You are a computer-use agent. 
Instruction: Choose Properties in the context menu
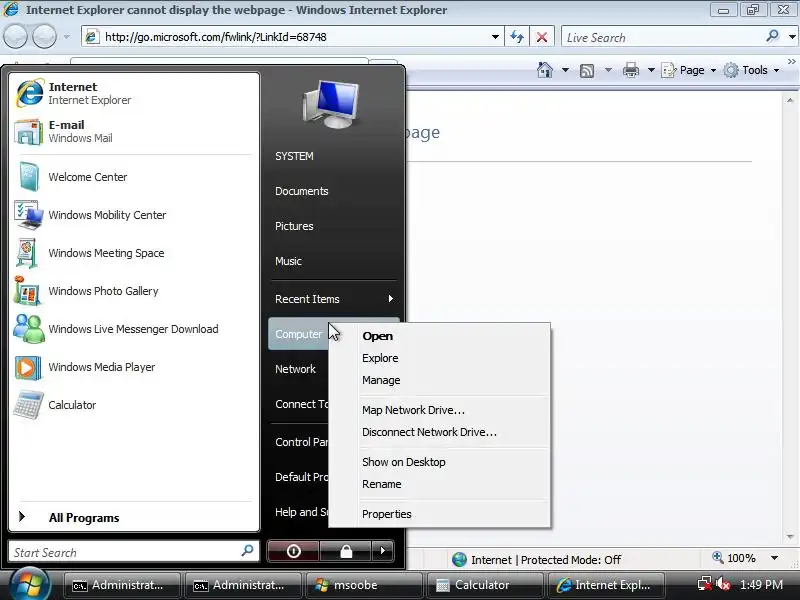(x=439, y=514)
